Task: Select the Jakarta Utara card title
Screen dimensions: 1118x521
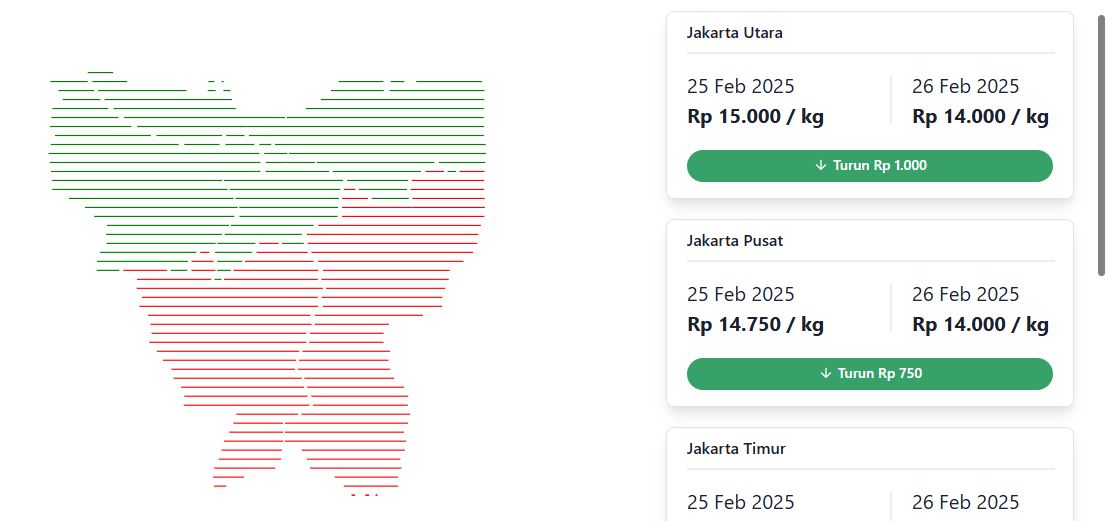Action: (x=734, y=33)
